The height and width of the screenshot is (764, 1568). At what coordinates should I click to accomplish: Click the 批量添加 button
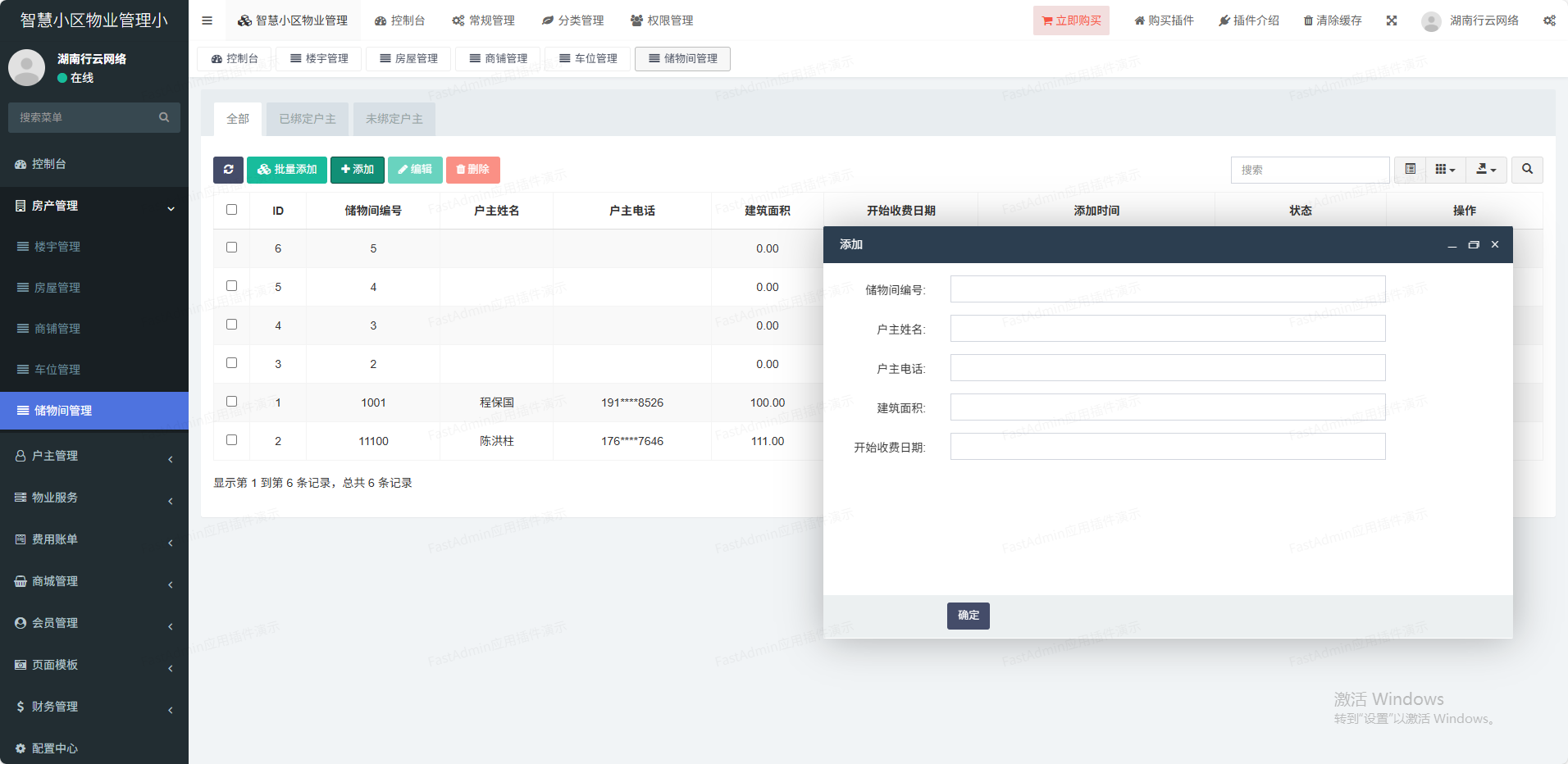coord(287,170)
